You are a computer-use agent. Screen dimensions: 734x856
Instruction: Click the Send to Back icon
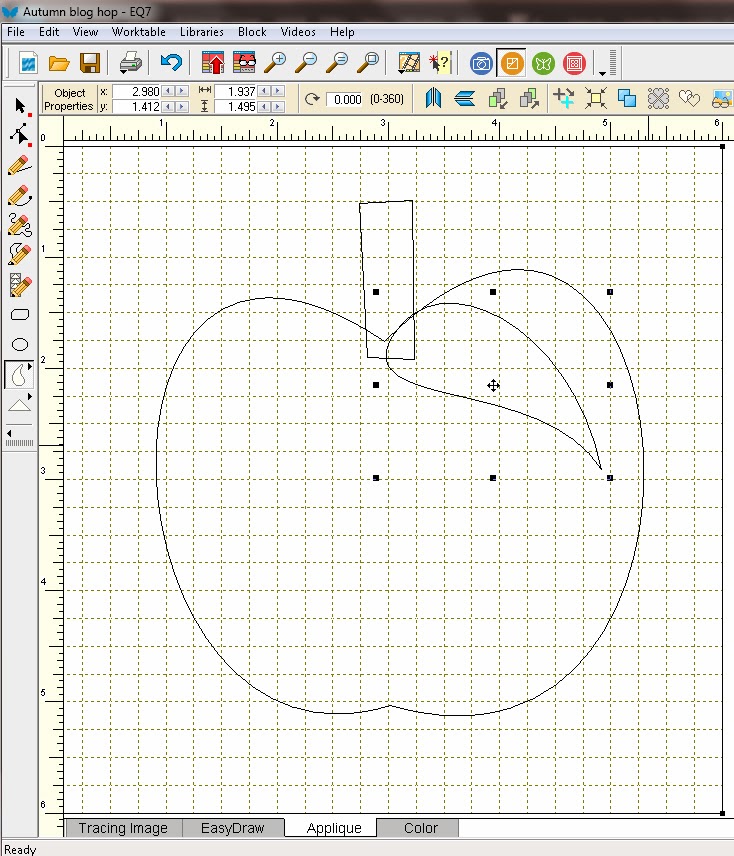[529, 99]
